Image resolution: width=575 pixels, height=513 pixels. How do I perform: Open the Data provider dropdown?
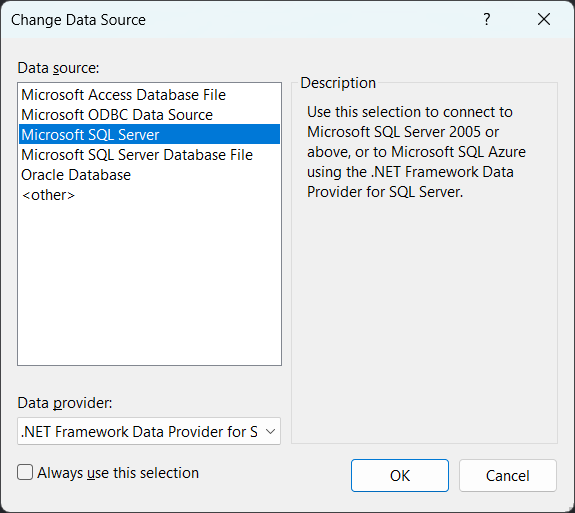(149, 431)
